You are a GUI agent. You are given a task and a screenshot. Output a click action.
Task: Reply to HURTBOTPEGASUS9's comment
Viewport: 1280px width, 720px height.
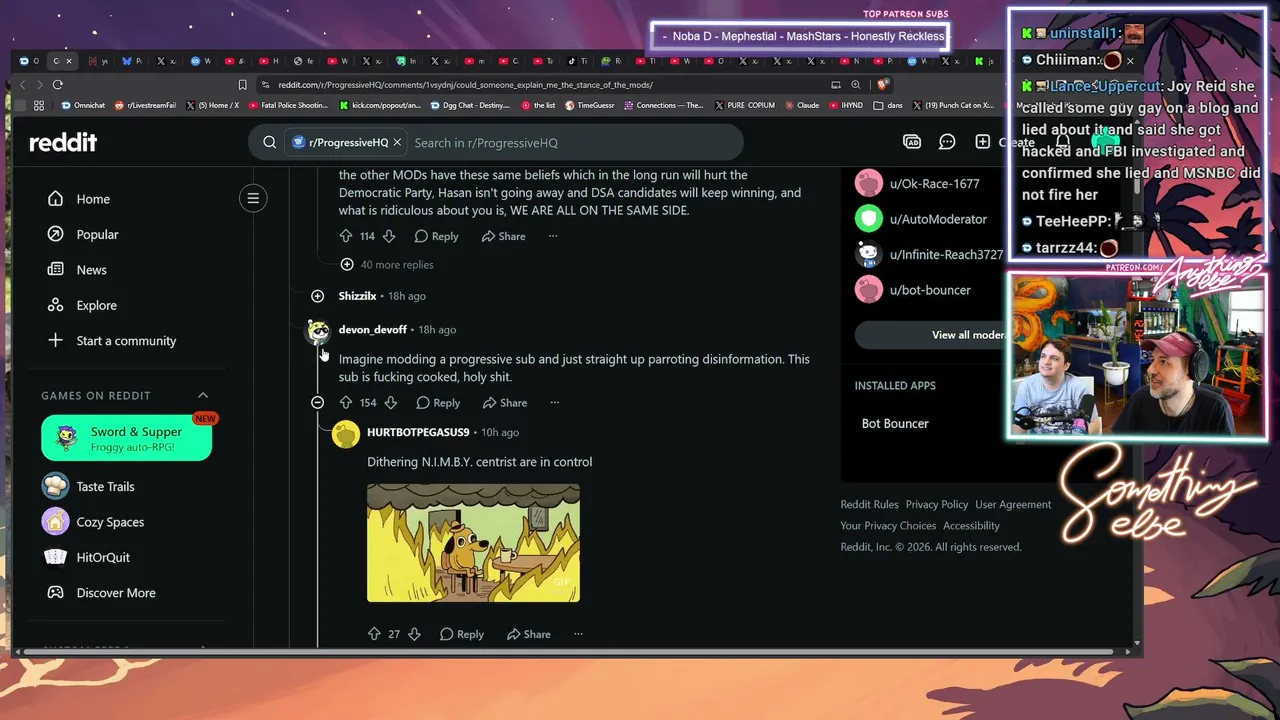pos(462,634)
